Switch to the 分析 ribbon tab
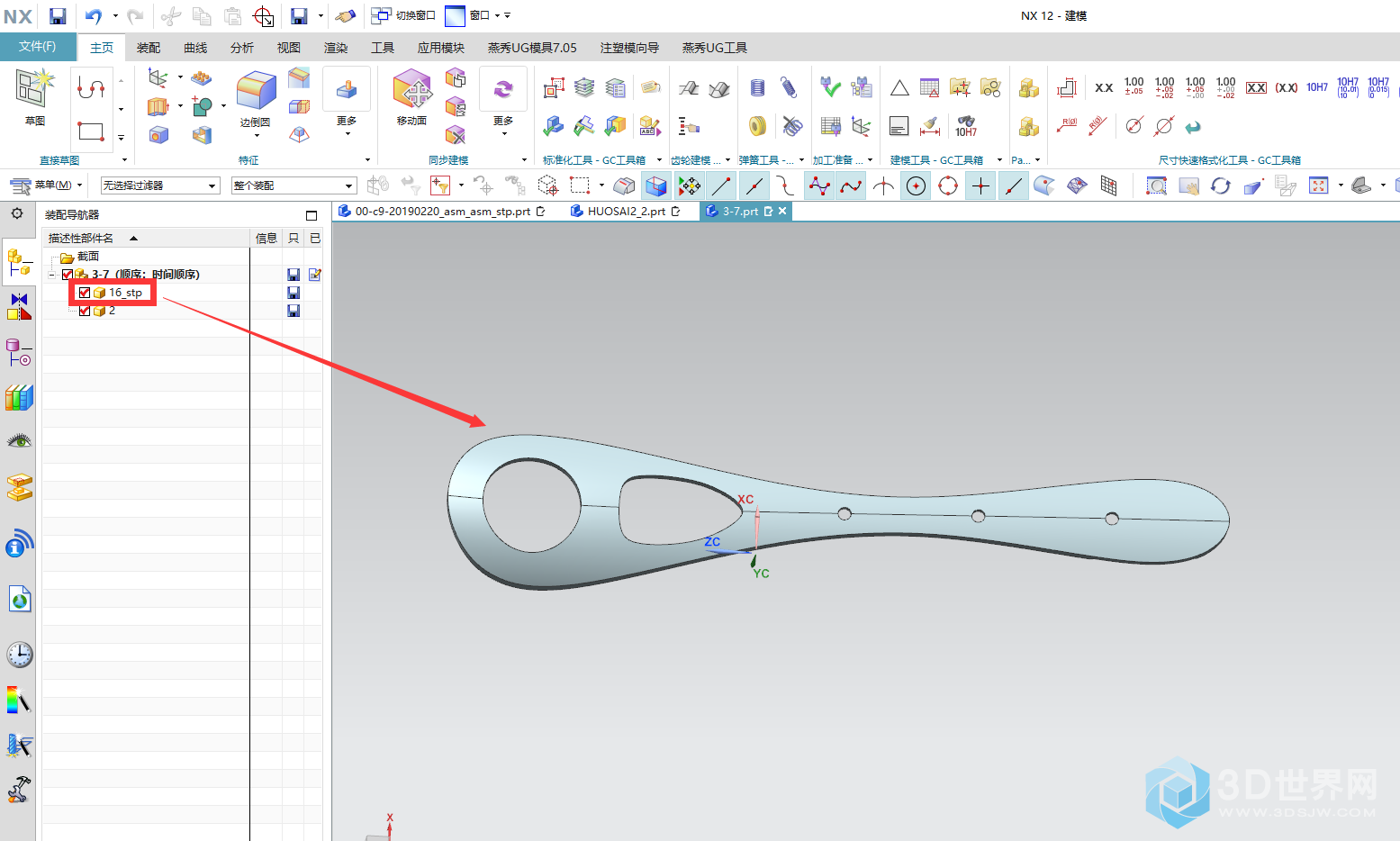 pos(242,48)
